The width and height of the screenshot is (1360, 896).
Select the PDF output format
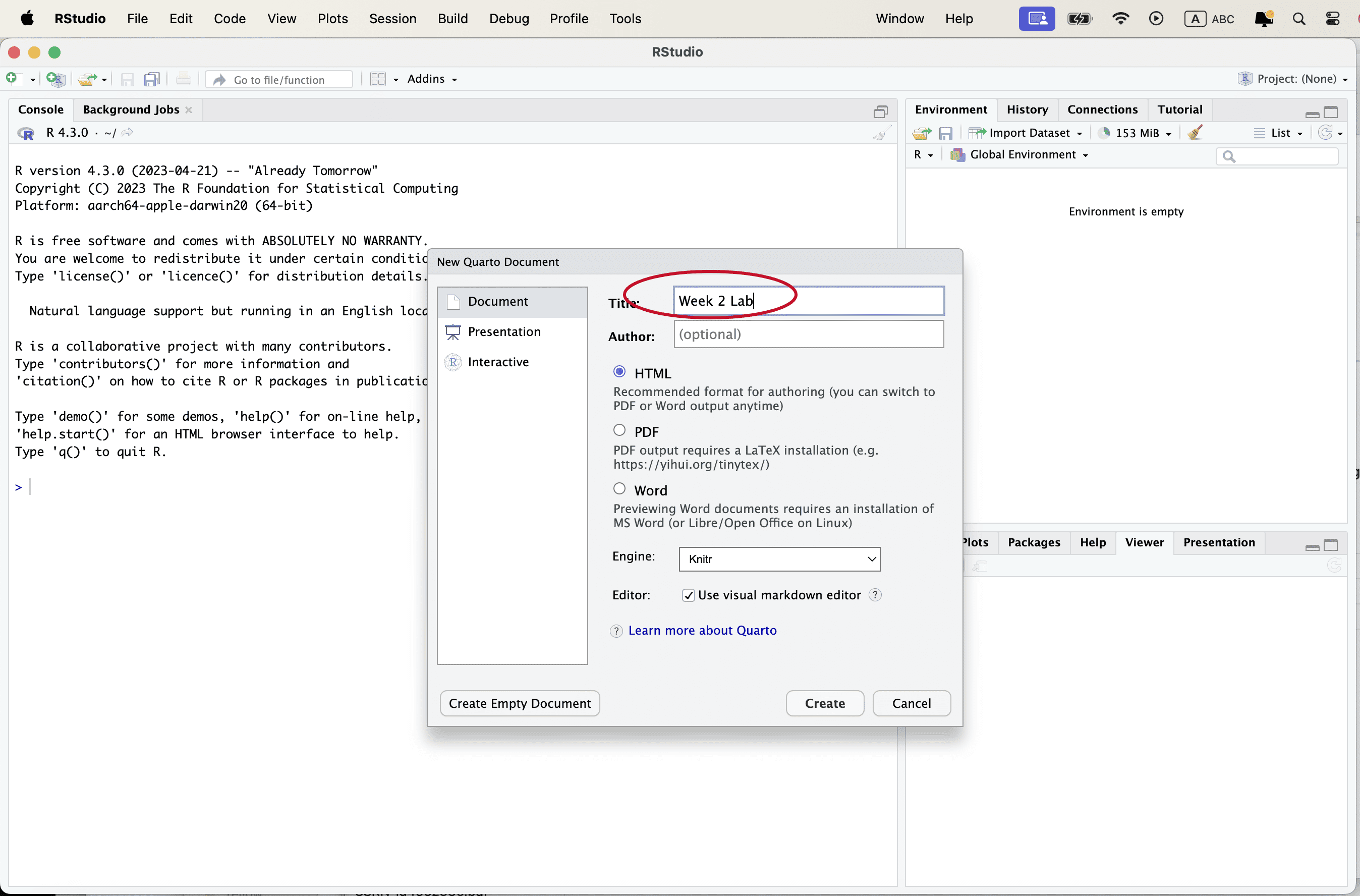pyautogui.click(x=619, y=430)
